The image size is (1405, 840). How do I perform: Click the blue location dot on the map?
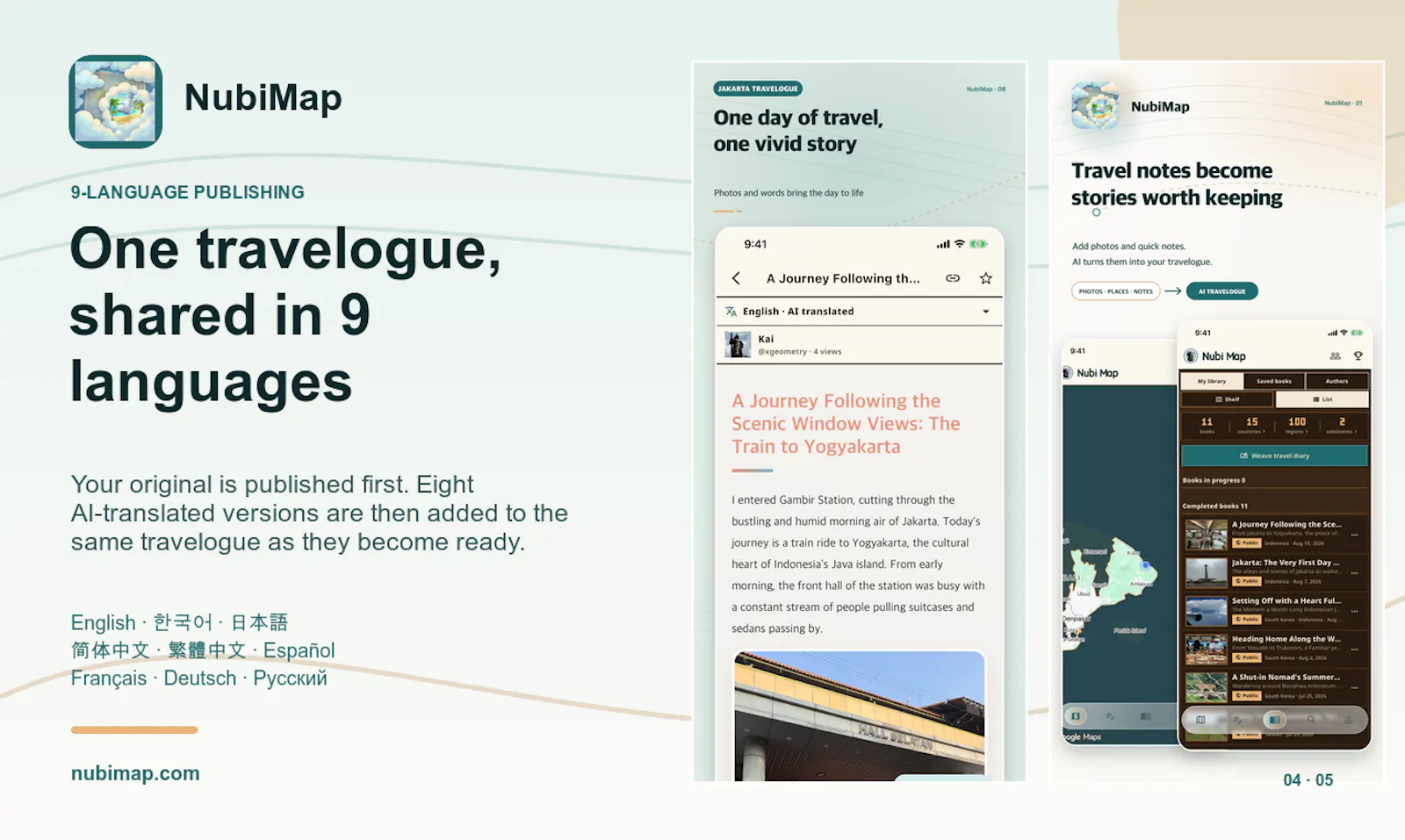coord(1146,565)
